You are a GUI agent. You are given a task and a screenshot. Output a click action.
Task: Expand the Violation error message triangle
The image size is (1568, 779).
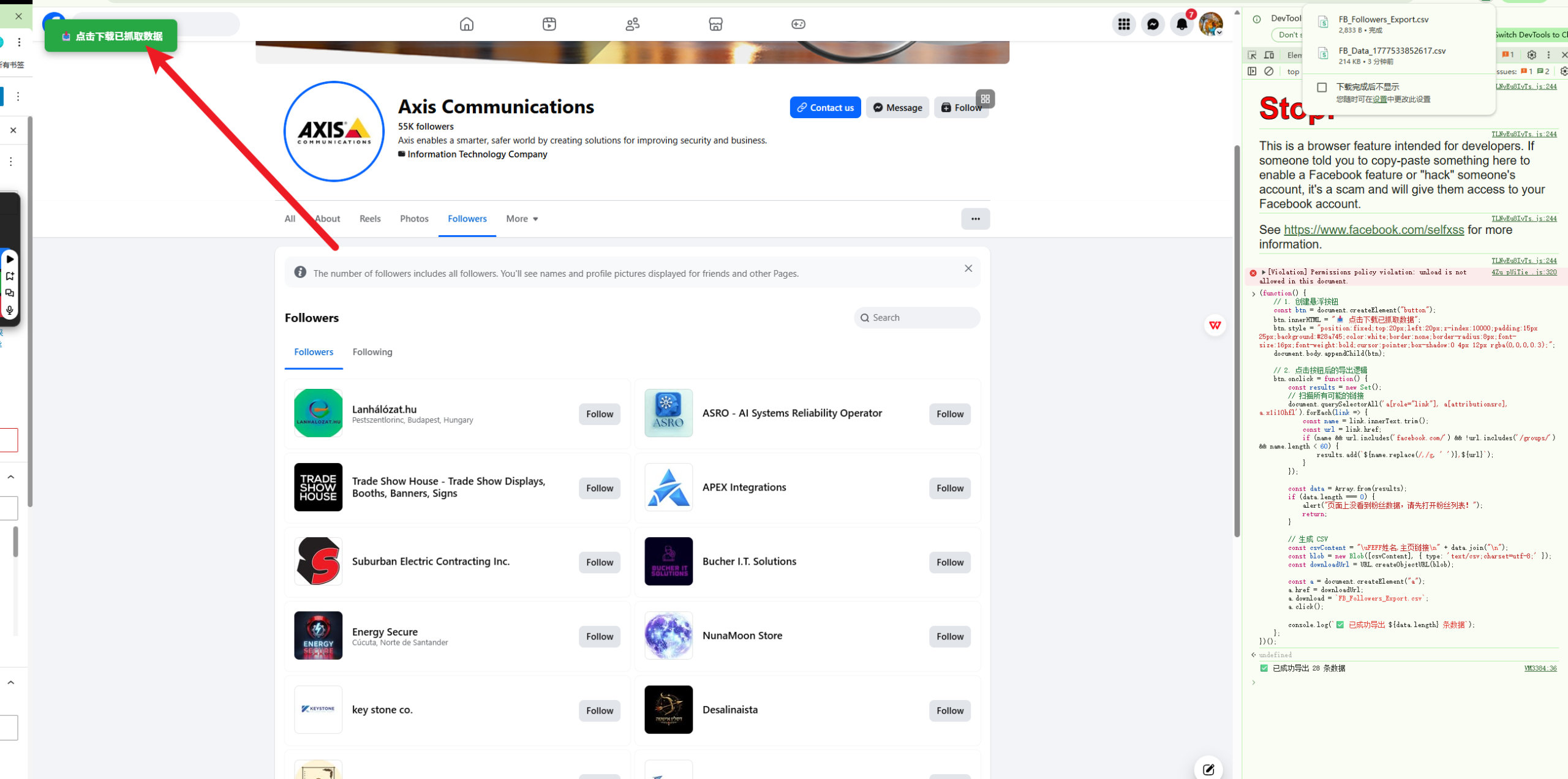coord(1264,272)
